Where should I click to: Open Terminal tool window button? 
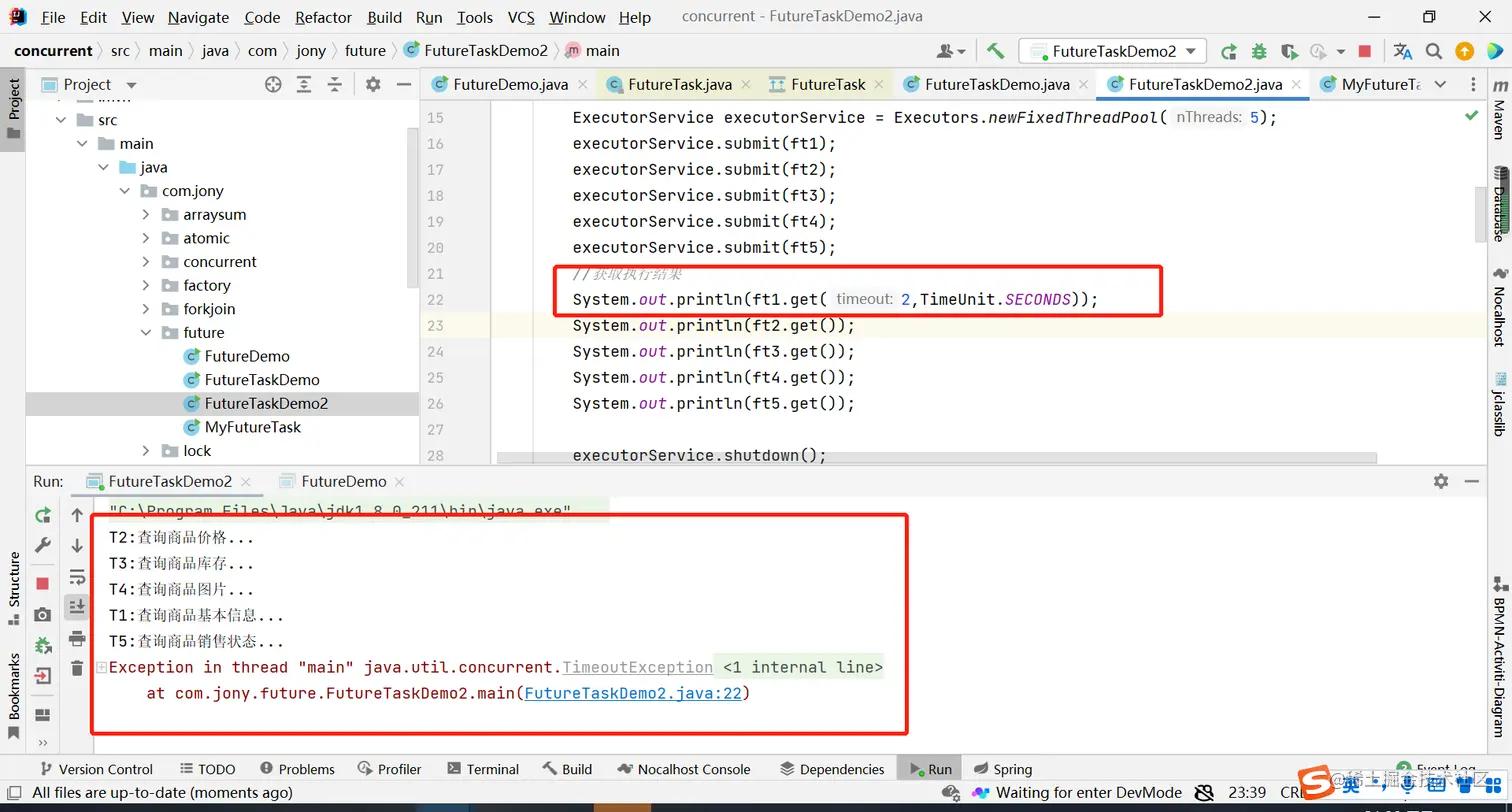pyautogui.click(x=483, y=769)
